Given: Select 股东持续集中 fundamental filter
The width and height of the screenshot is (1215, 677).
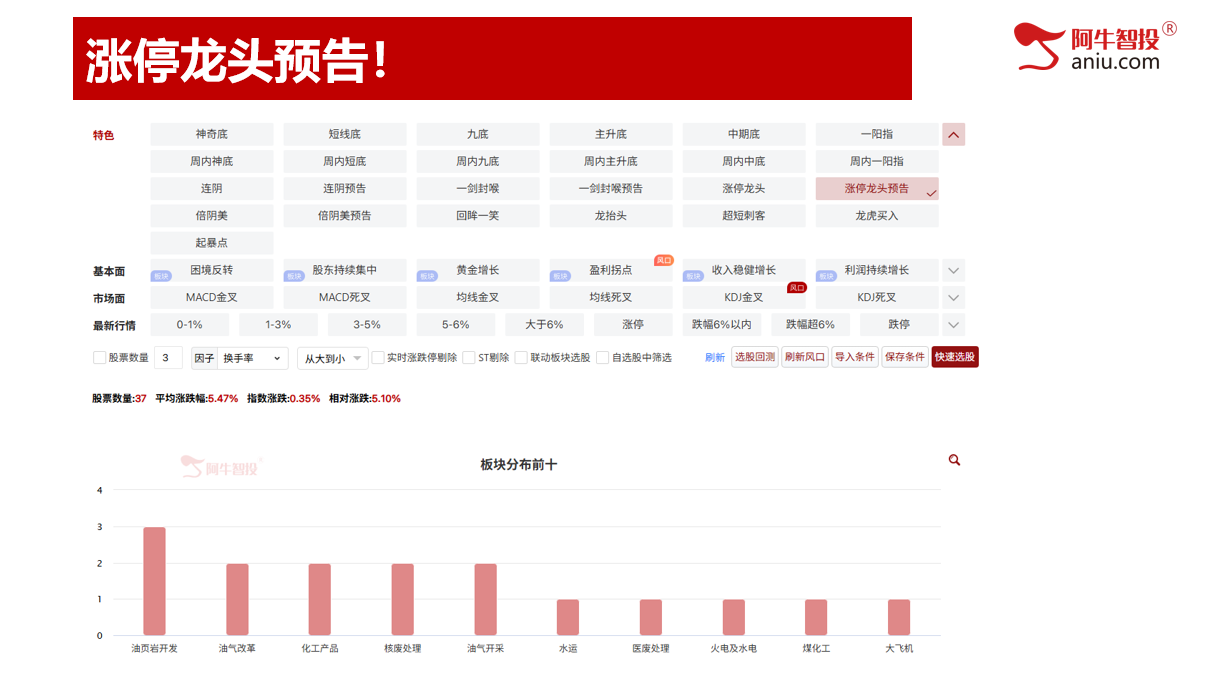Looking at the screenshot, I should pyautogui.click(x=345, y=270).
